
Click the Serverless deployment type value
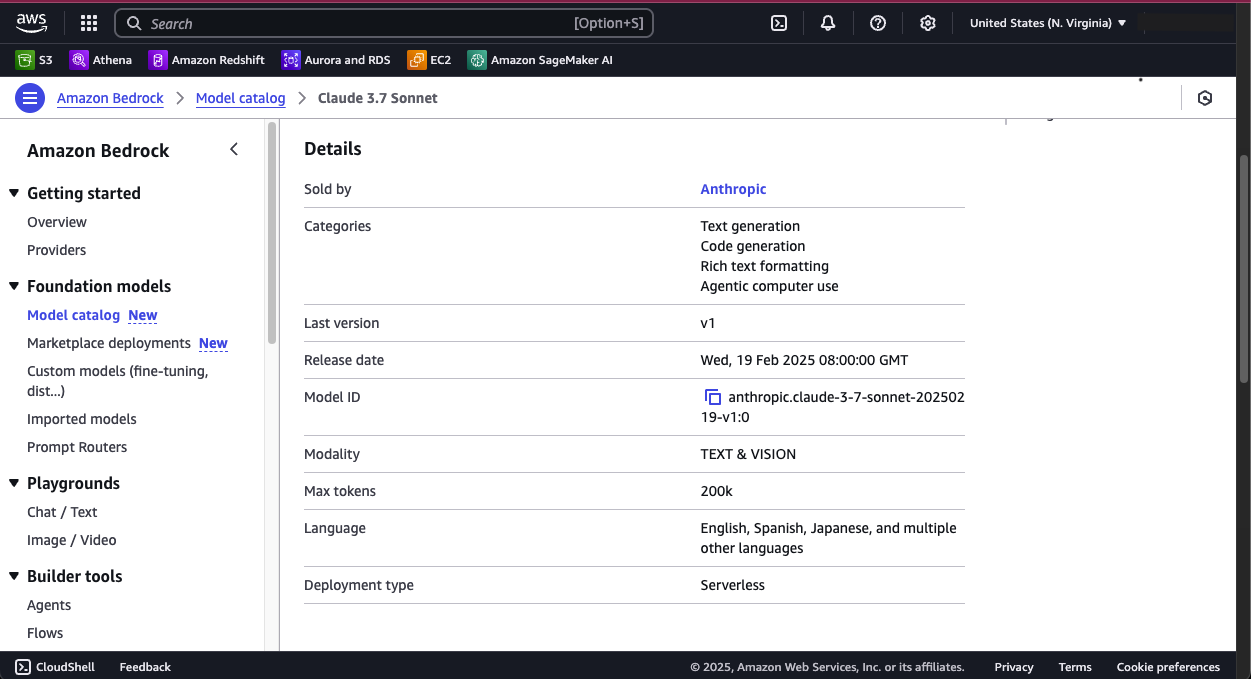coord(732,585)
